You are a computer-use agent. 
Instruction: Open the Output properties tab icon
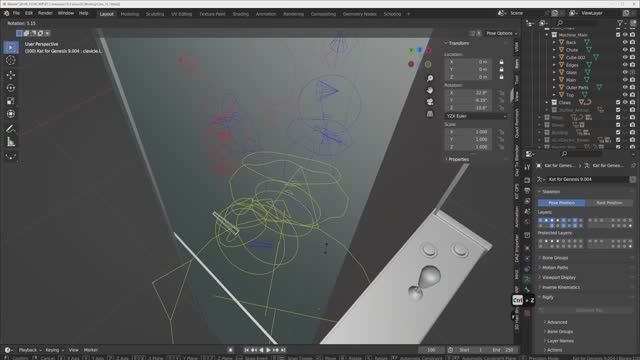(x=527, y=191)
